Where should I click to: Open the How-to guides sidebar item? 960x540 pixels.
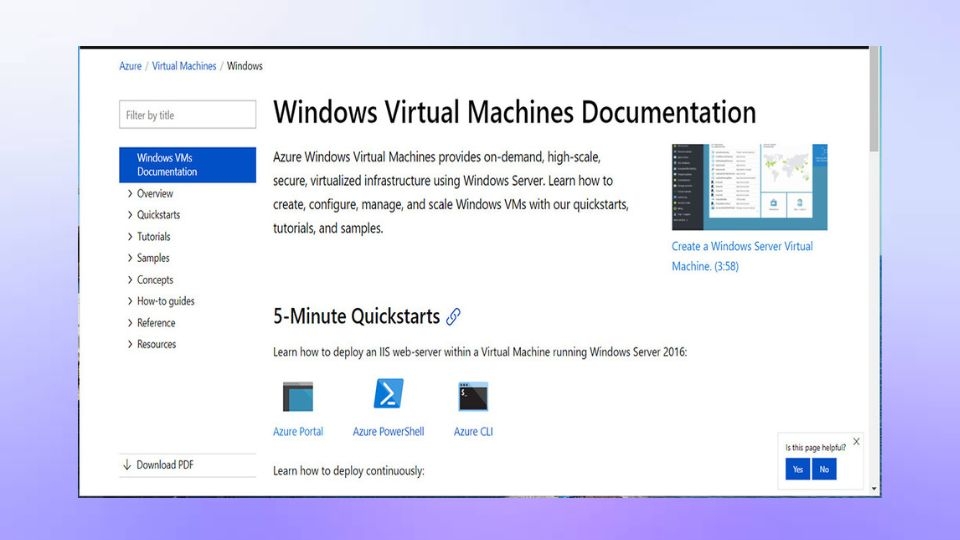click(165, 301)
